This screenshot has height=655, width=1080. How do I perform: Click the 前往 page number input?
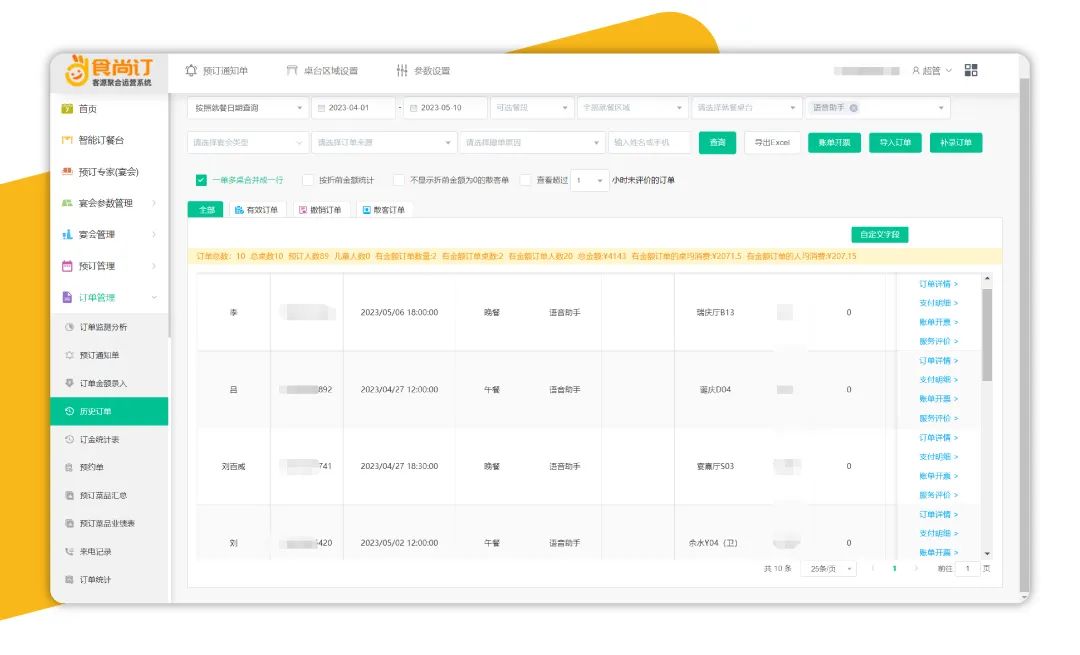pyautogui.click(x=968, y=569)
